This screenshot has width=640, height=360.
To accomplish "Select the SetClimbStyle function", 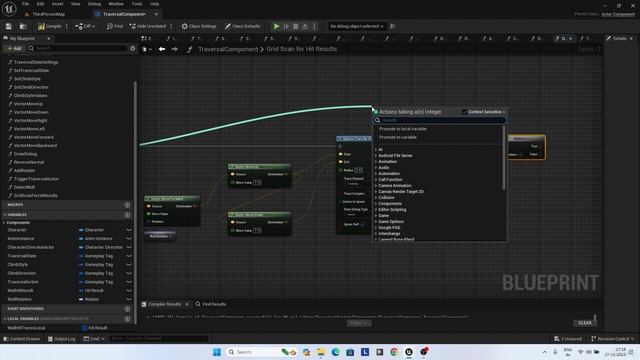I will pyautogui.click(x=27, y=79).
